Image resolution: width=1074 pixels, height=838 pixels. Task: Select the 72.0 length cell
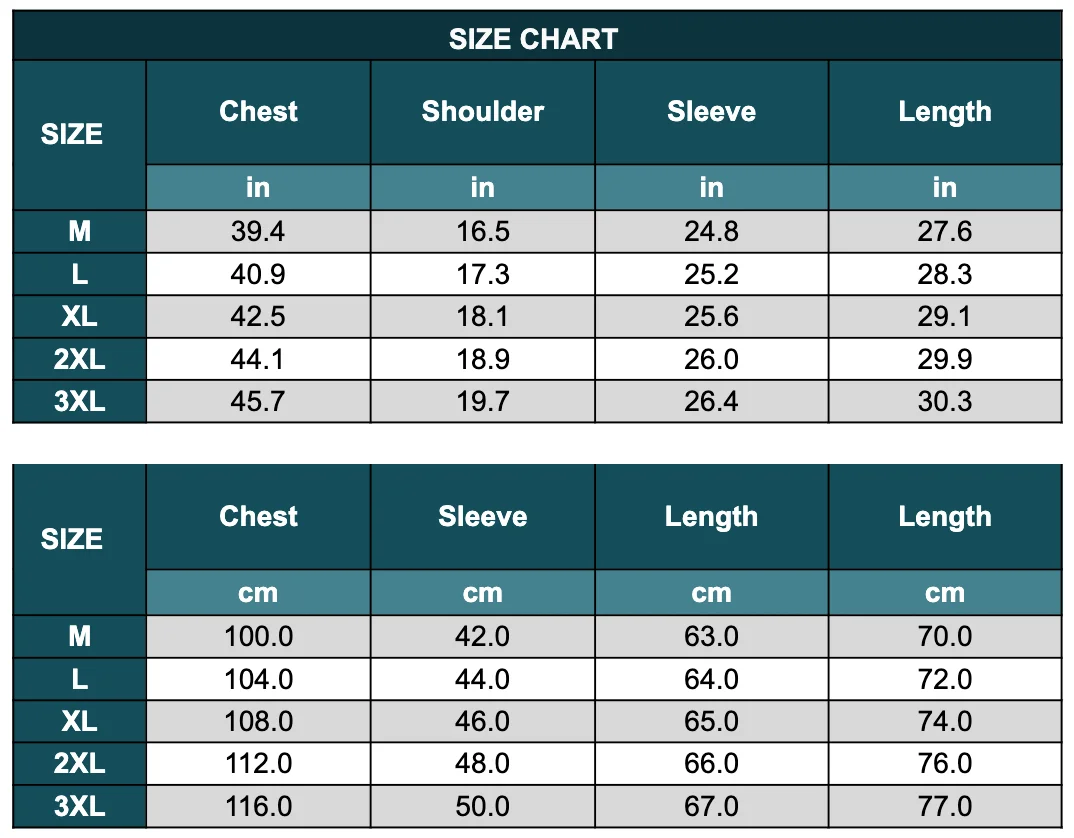tap(944, 679)
